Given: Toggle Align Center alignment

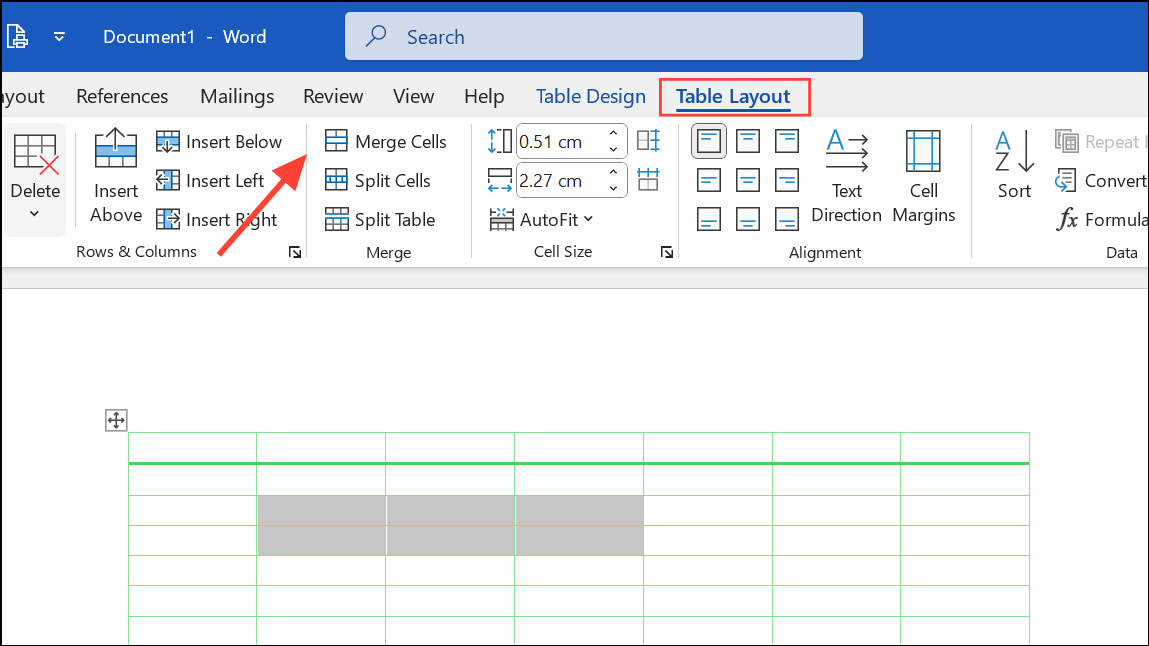Looking at the screenshot, I should 748,180.
